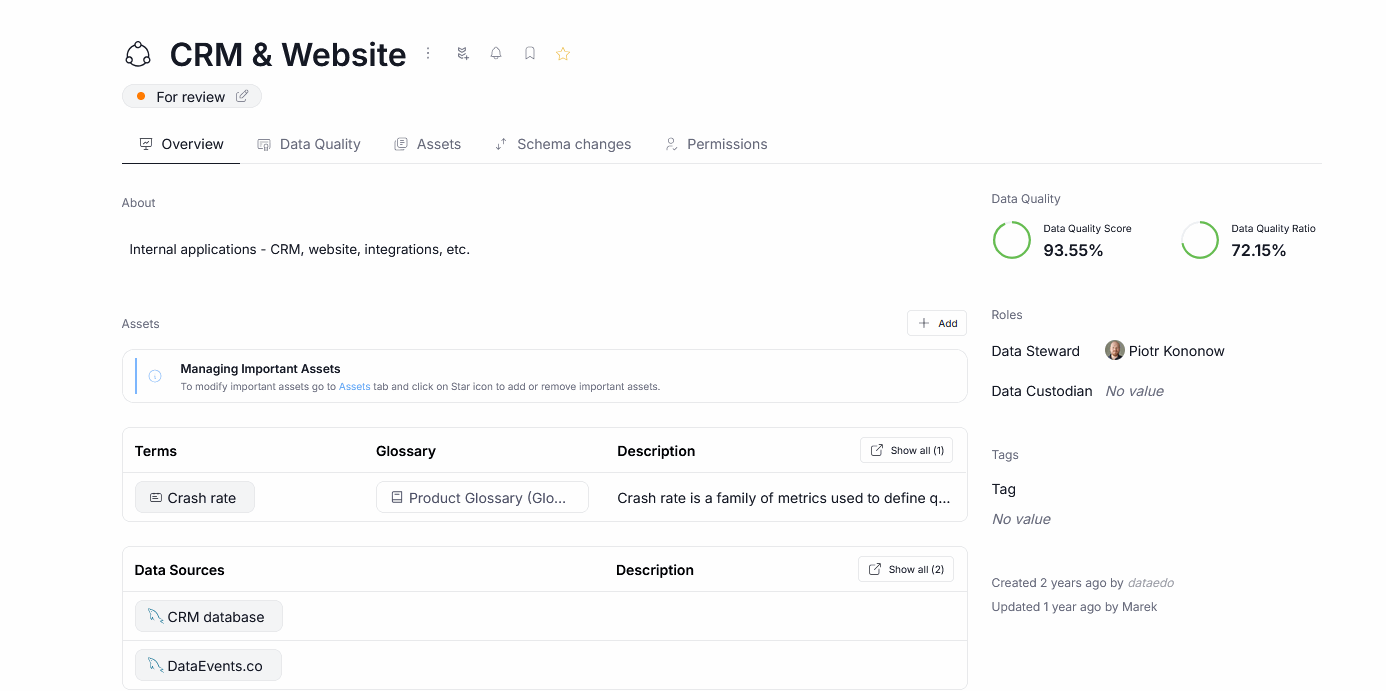This screenshot has height=691, width=1386.
Task: Click the notification bell icon
Action: point(496,53)
